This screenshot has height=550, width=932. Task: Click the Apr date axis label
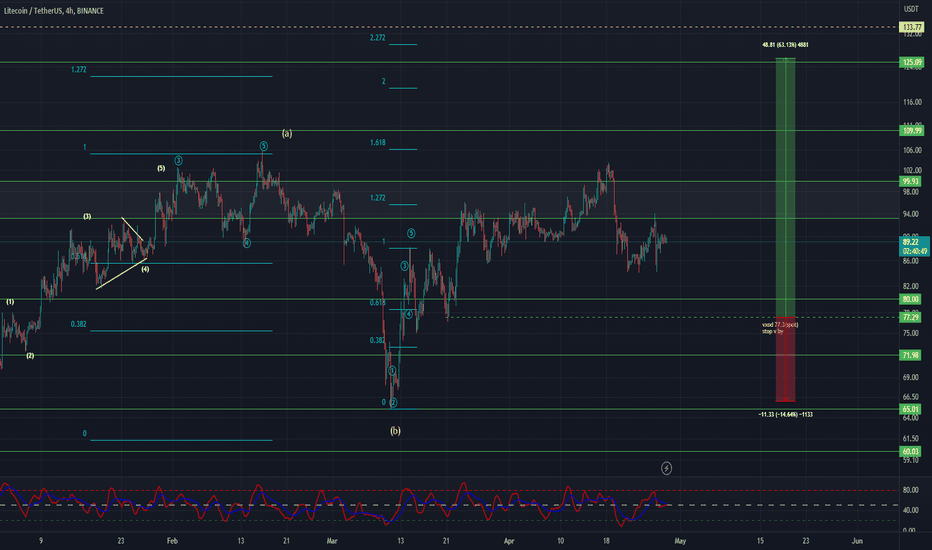[x=509, y=541]
